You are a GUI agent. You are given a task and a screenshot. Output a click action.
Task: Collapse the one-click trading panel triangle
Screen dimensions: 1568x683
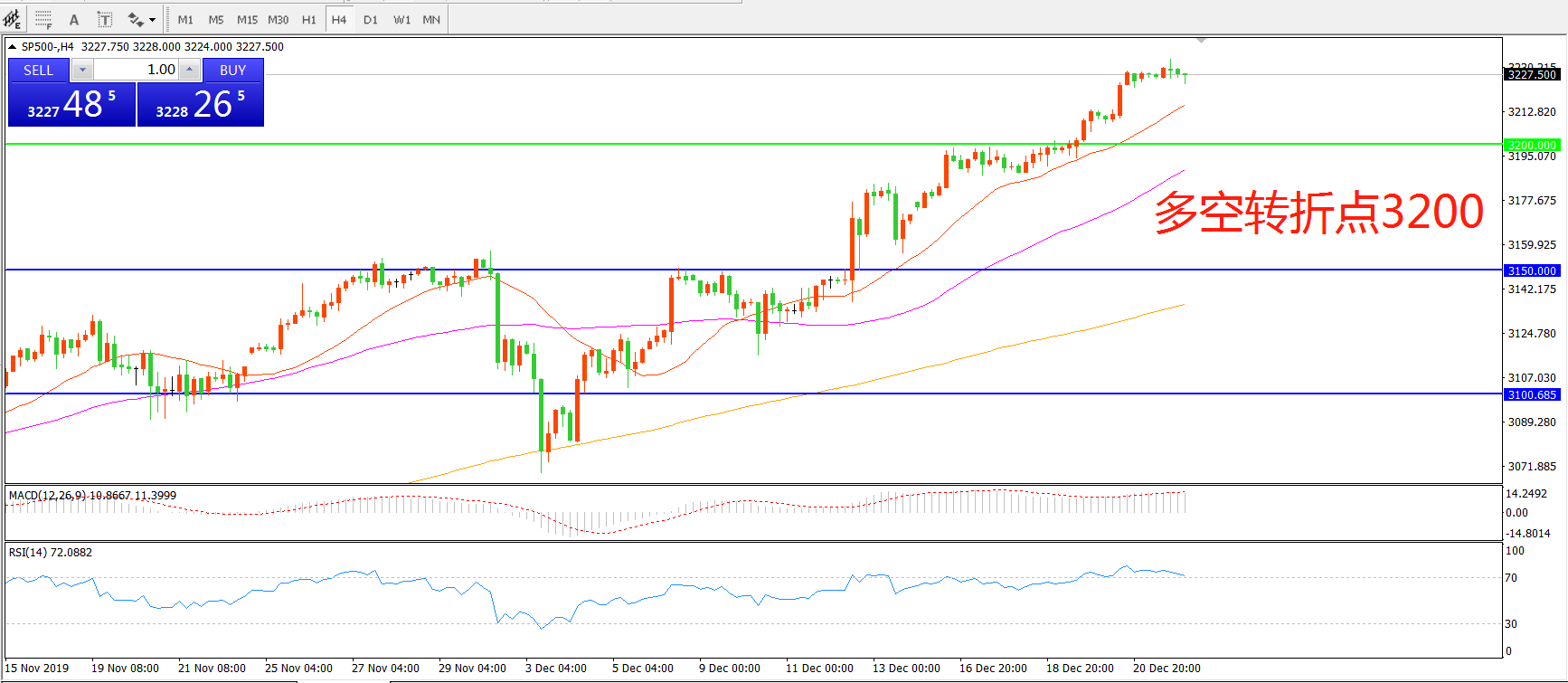click(x=13, y=47)
